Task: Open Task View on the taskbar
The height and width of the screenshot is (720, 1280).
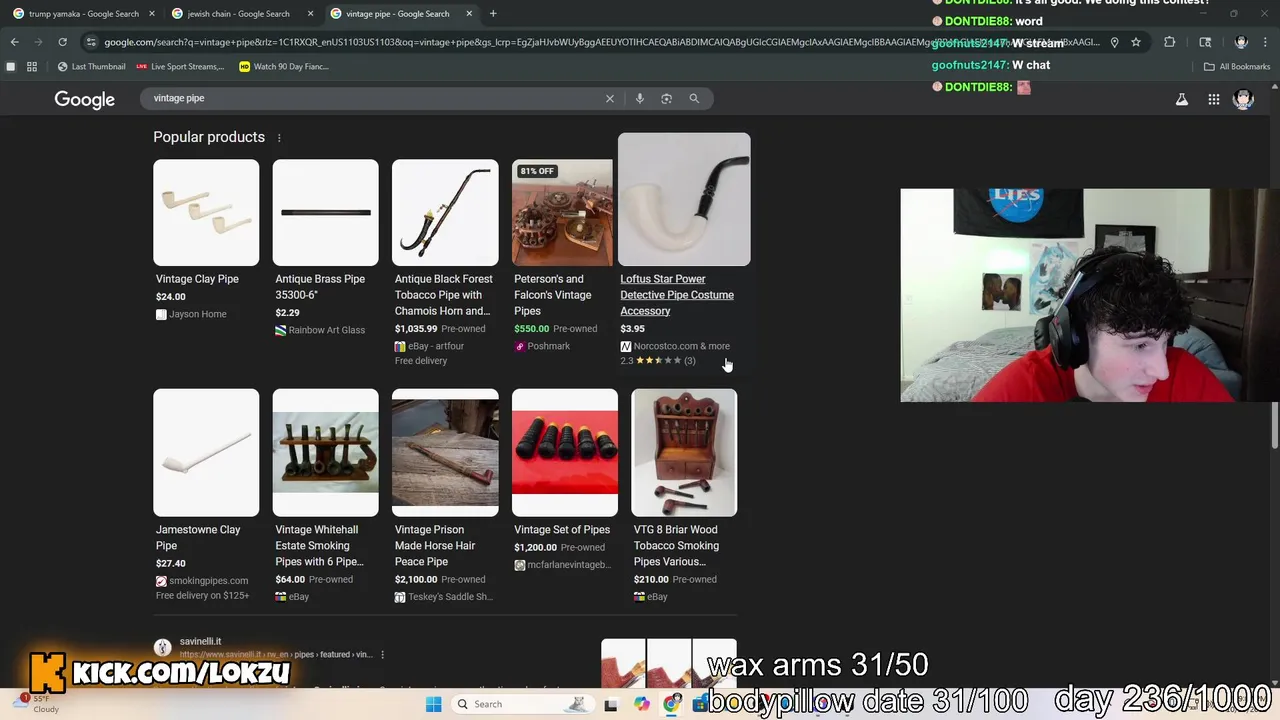Action: point(610,704)
